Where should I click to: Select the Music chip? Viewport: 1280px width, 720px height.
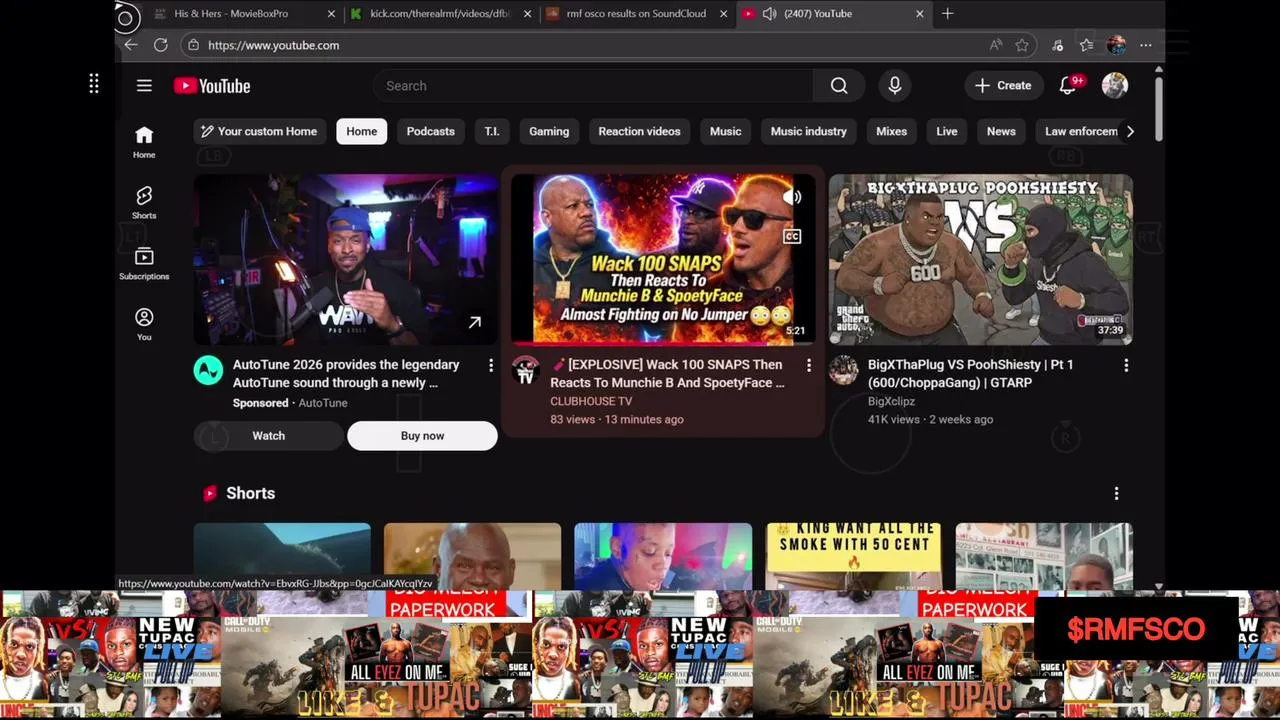(725, 131)
